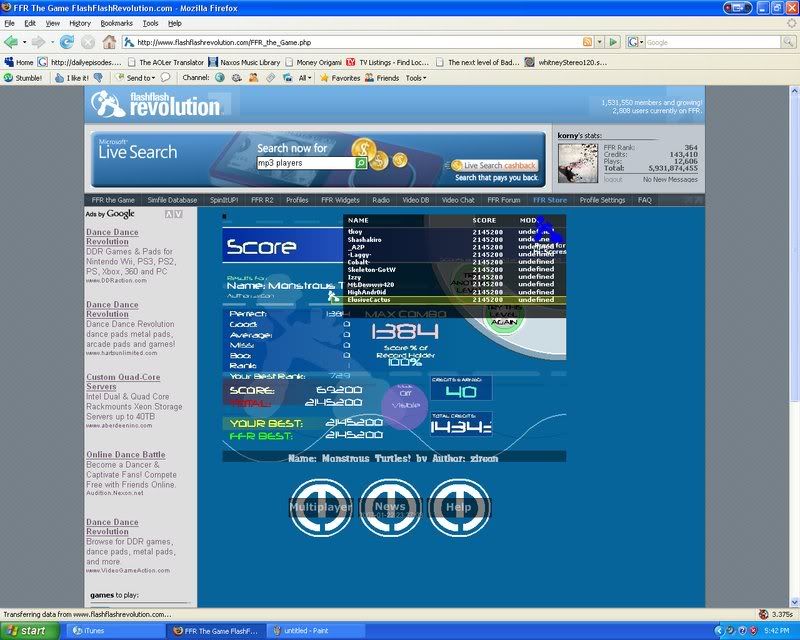Open the Simfile Database nav tab
Viewport: 800px width, 640px height.
coord(173,200)
